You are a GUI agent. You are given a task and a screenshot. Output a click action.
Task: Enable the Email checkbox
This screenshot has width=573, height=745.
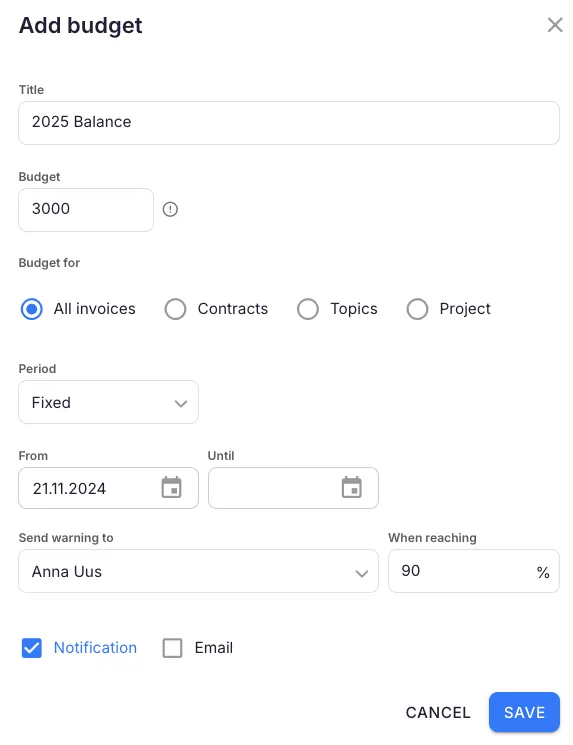[172, 648]
